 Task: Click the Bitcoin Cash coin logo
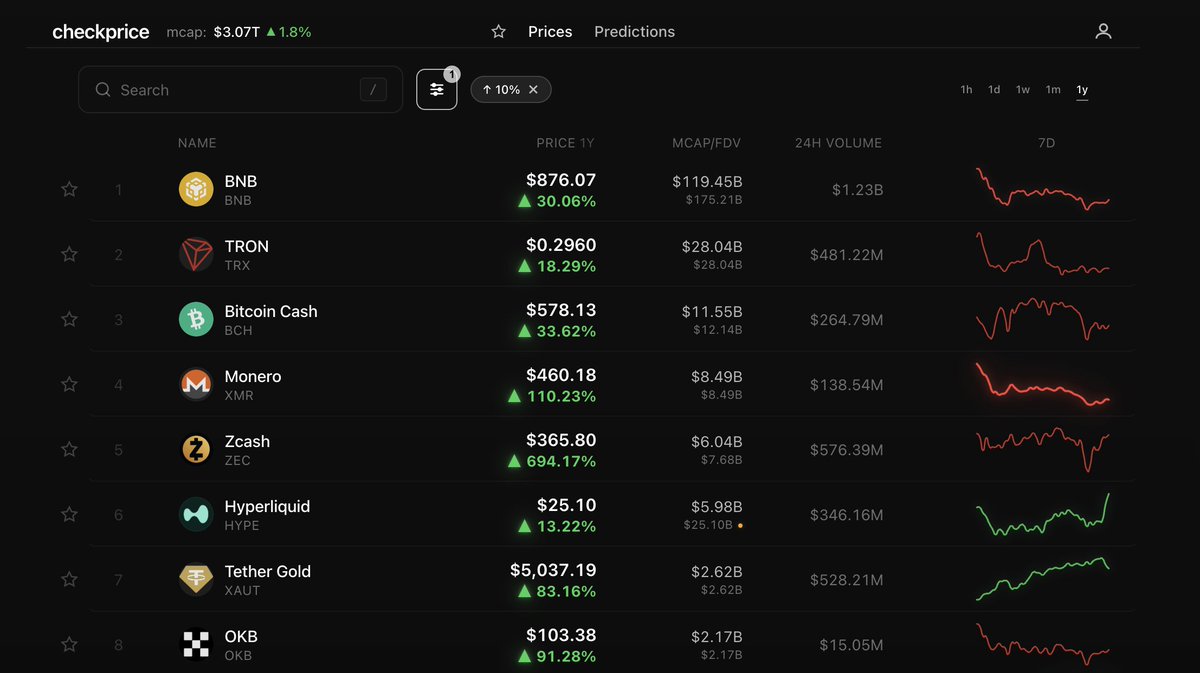click(195, 318)
